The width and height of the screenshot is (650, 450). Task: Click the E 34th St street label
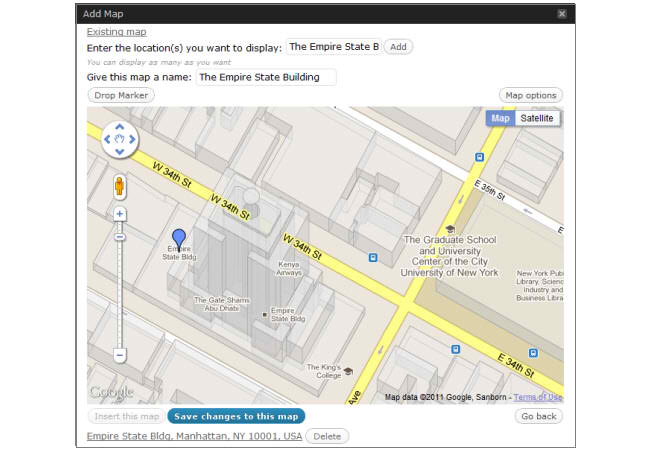[x=516, y=365]
